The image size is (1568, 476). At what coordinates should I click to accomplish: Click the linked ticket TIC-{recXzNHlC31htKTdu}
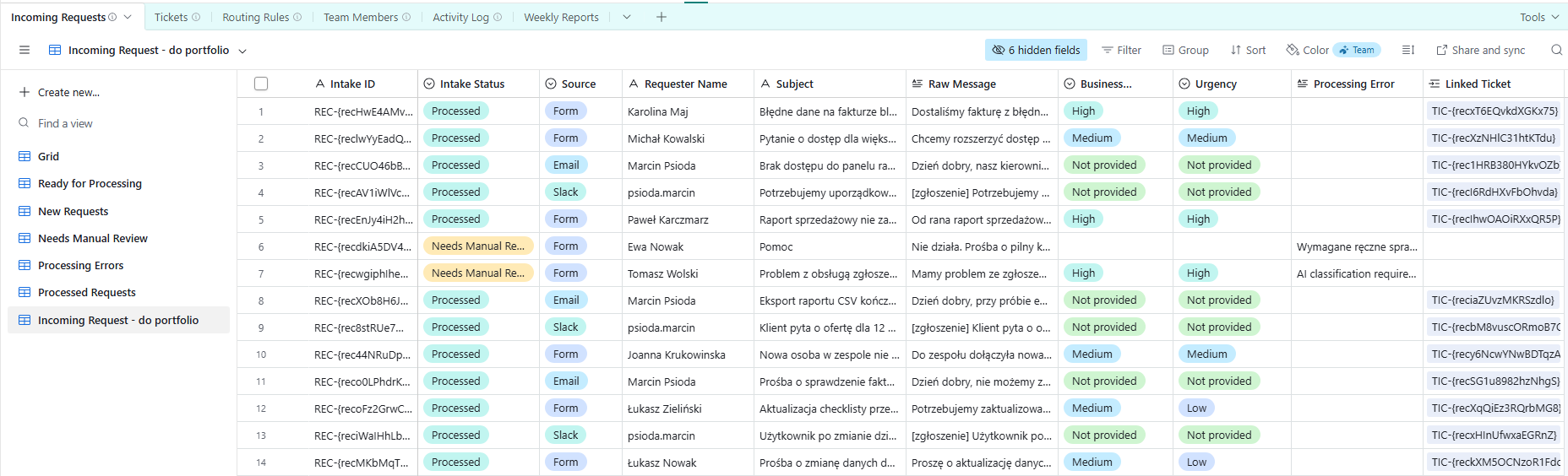coord(1493,138)
